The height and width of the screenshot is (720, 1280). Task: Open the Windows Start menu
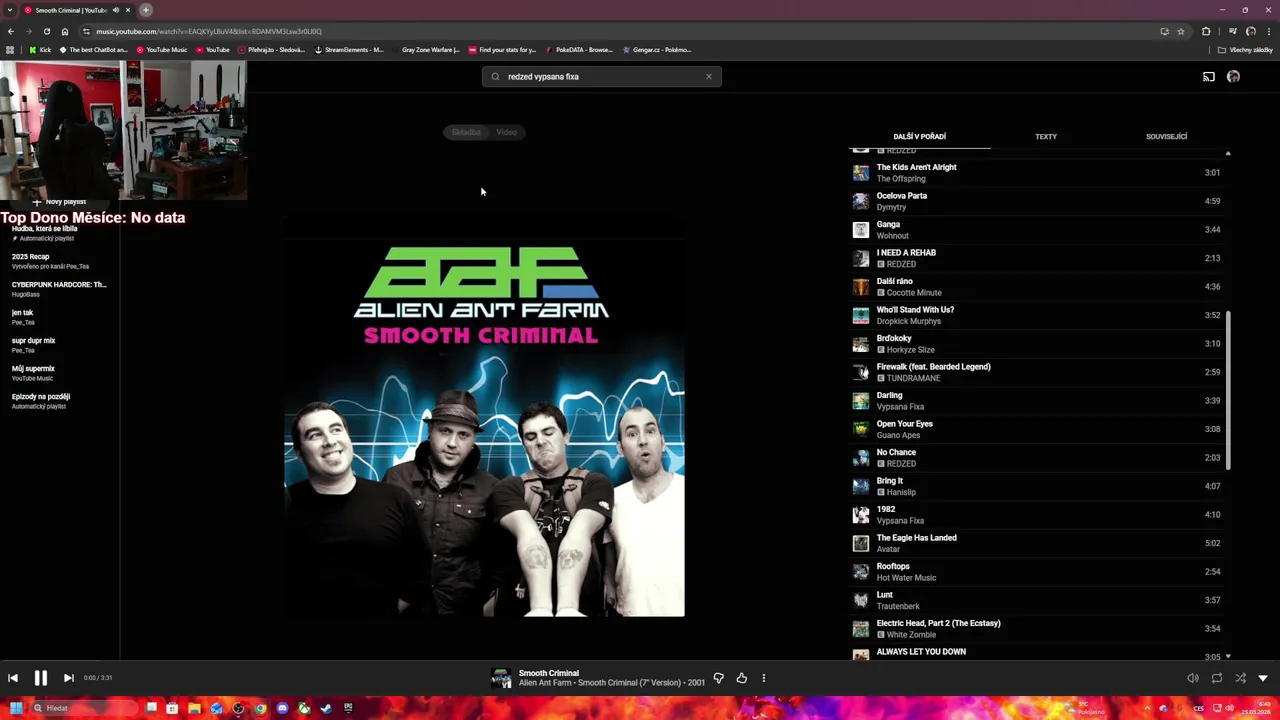(x=16, y=708)
